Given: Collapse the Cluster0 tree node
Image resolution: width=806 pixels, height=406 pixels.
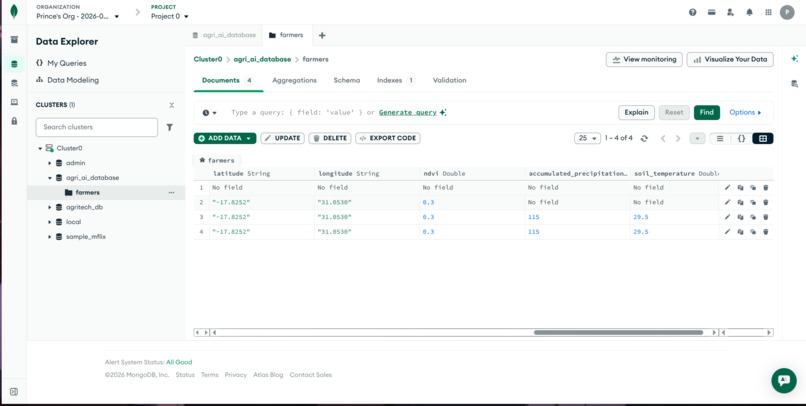Looking at the screenshot, I should click(x=40, y=149).
